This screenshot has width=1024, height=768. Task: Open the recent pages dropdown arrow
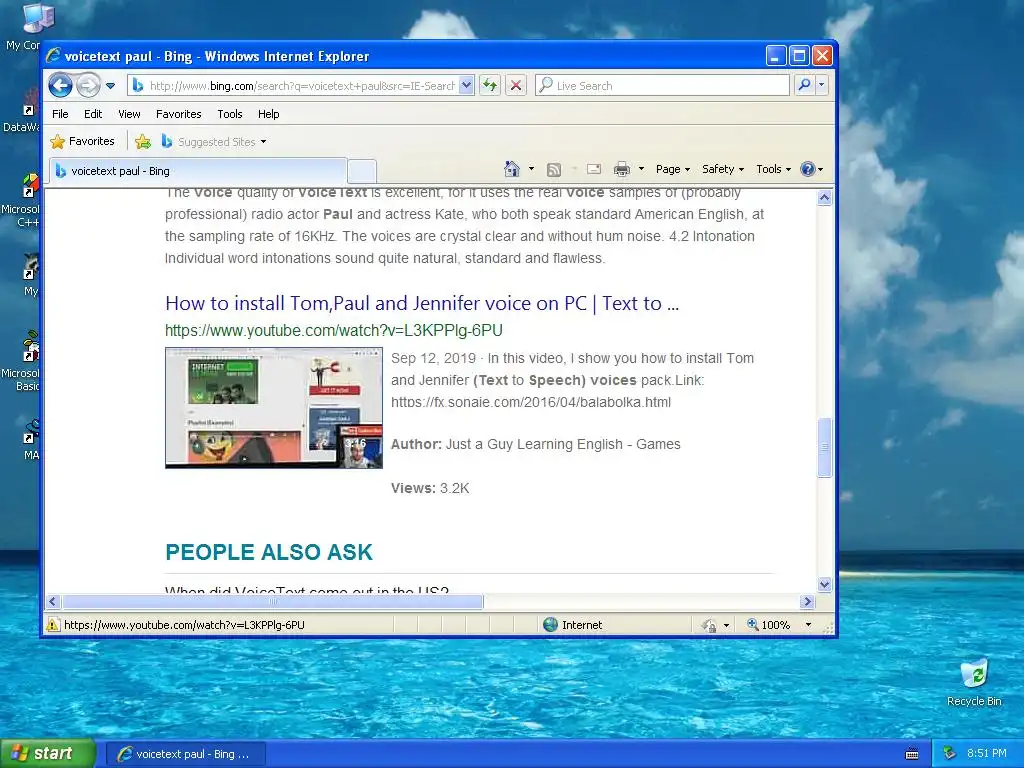coord(110,86)
